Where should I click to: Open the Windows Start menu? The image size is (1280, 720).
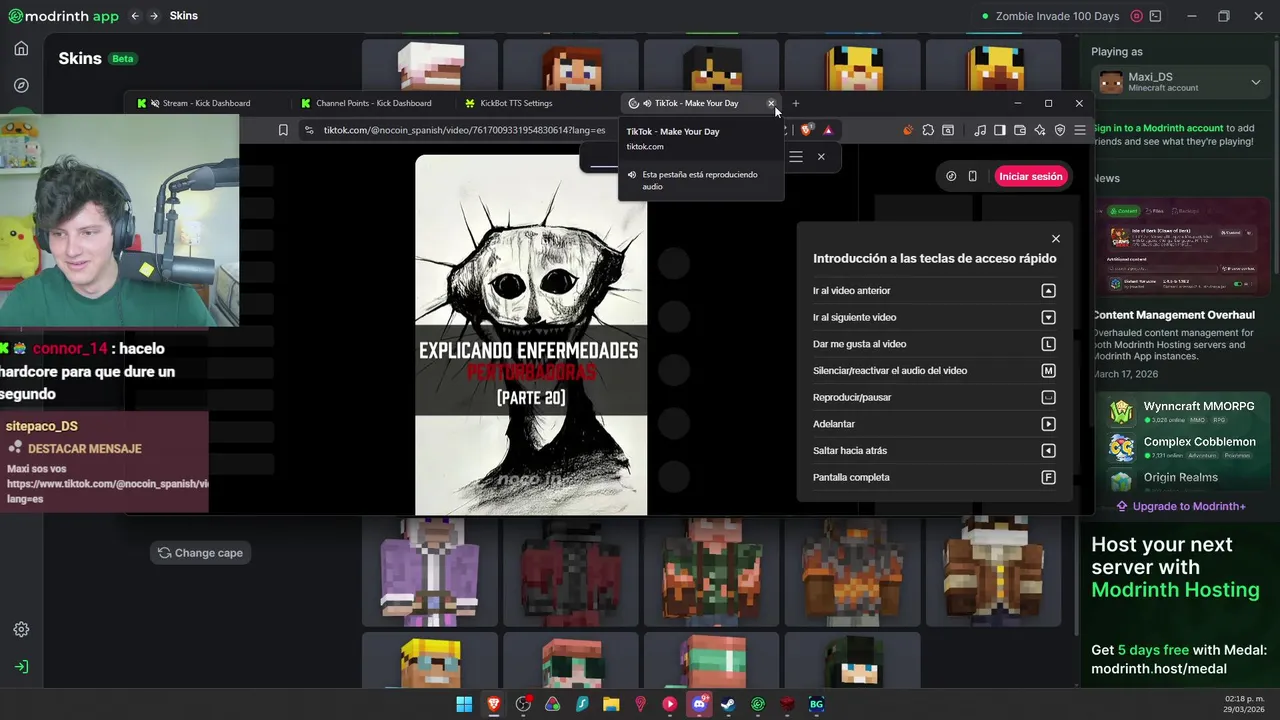(464, 705)
